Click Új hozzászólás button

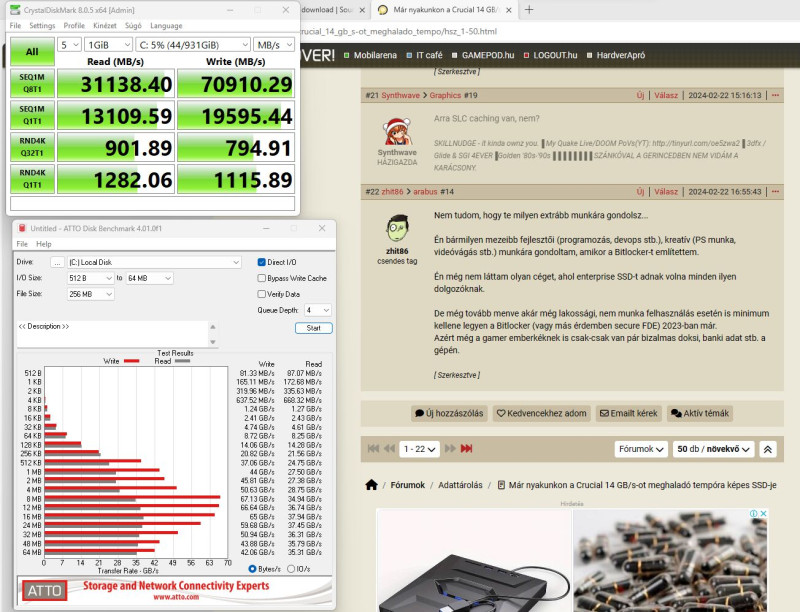(x=449, y=413)
